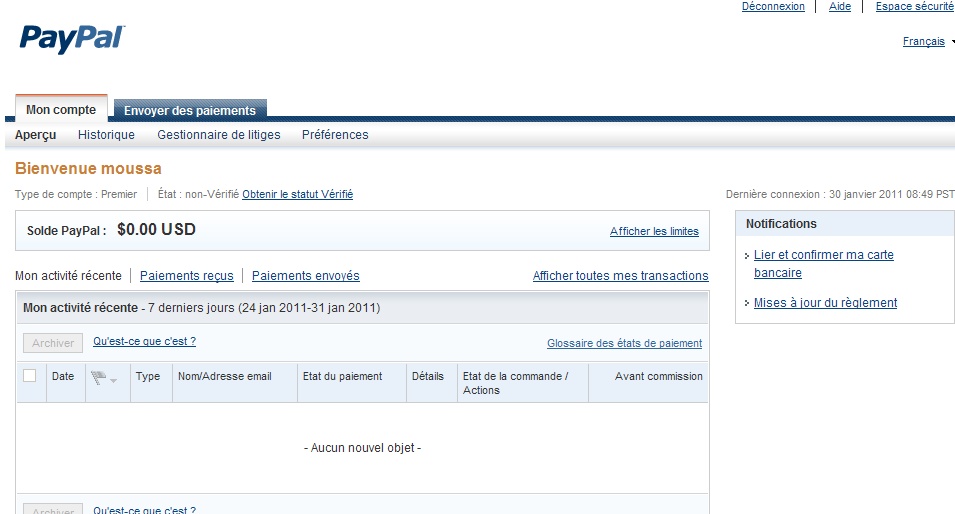This screenshot has width=955, height=514.
Task: Click the Déconnexion link
Action: 773,6
